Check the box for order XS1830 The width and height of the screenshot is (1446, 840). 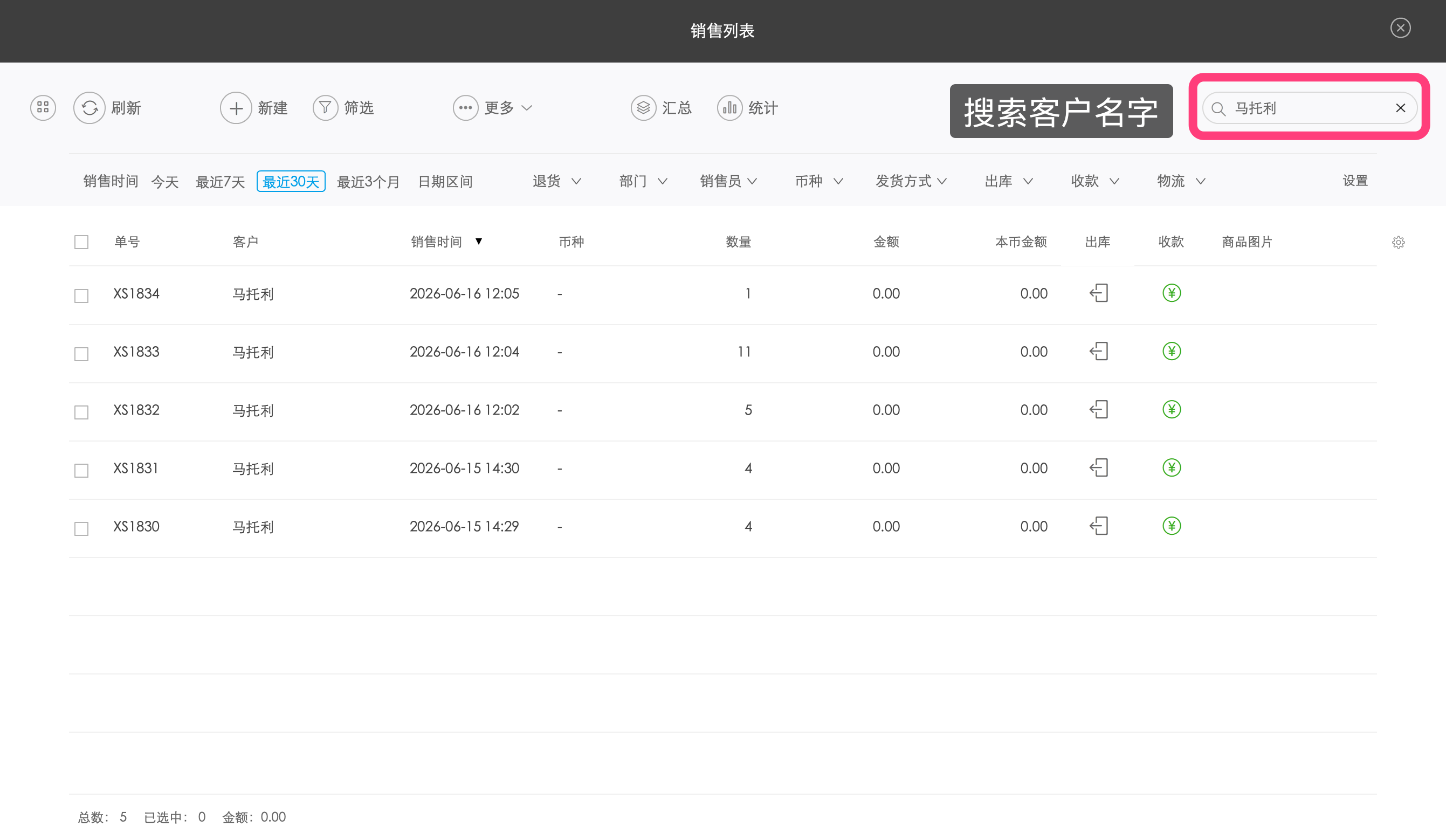[x=81, y=529]
